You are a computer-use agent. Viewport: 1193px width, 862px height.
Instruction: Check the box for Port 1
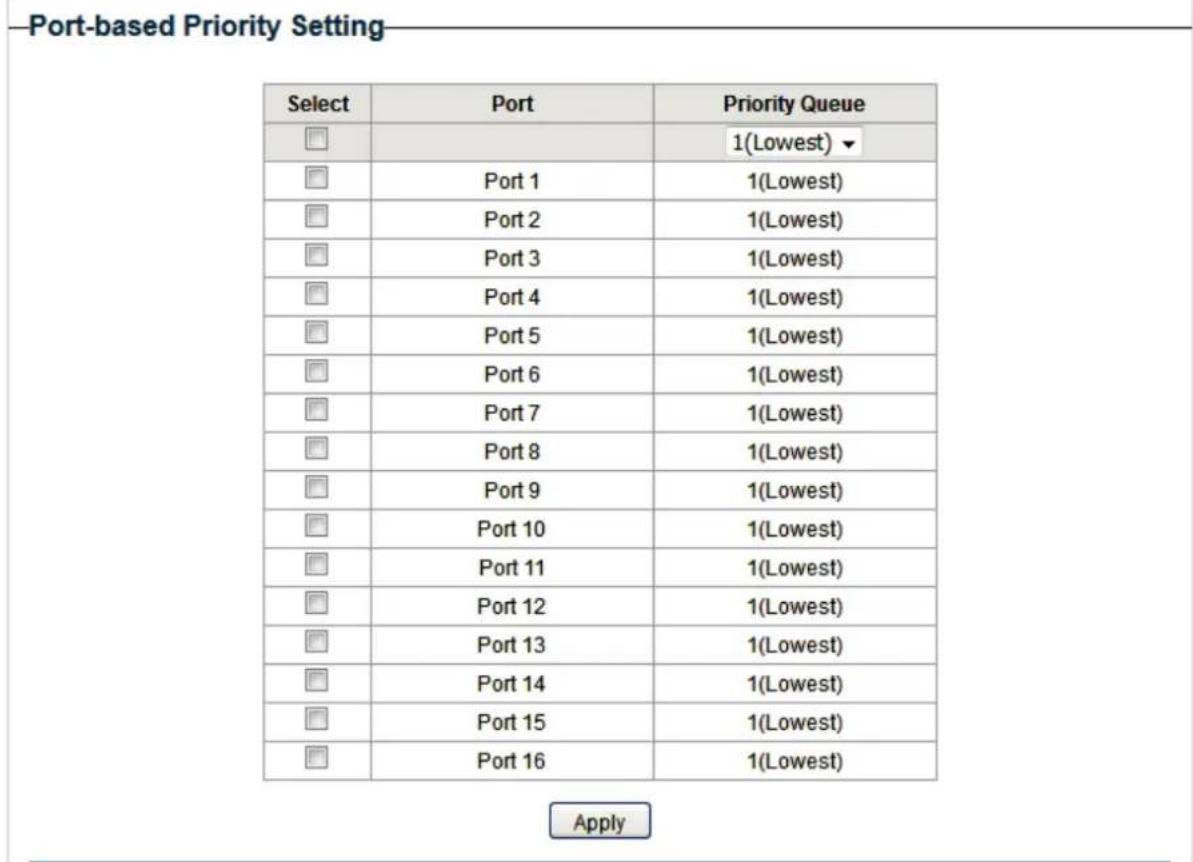click(317, 177)
